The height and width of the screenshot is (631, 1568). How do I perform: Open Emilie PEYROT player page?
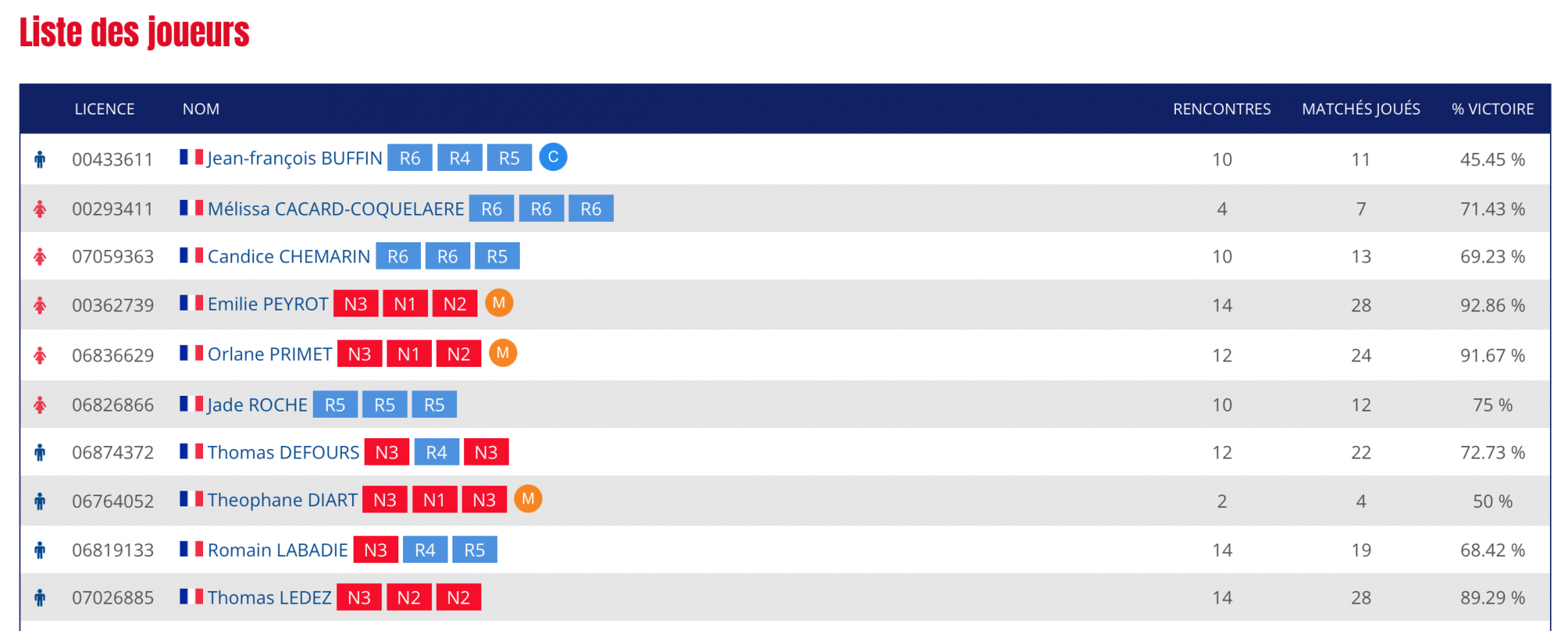[x=267, y=304]
